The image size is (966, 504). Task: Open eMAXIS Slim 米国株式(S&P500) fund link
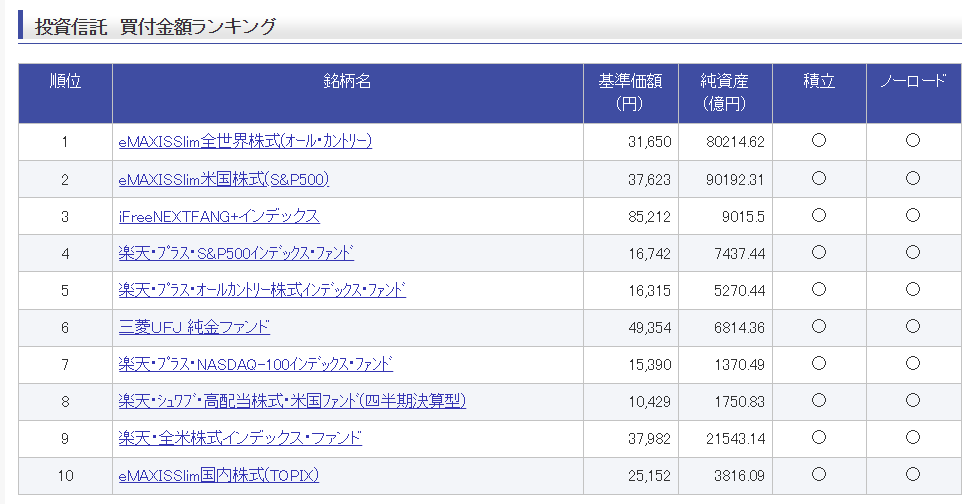tap(223, 180)
